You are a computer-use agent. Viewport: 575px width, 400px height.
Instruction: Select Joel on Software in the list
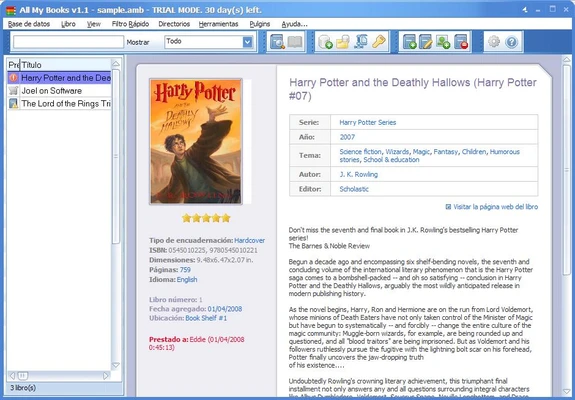(x=59, y=91)
